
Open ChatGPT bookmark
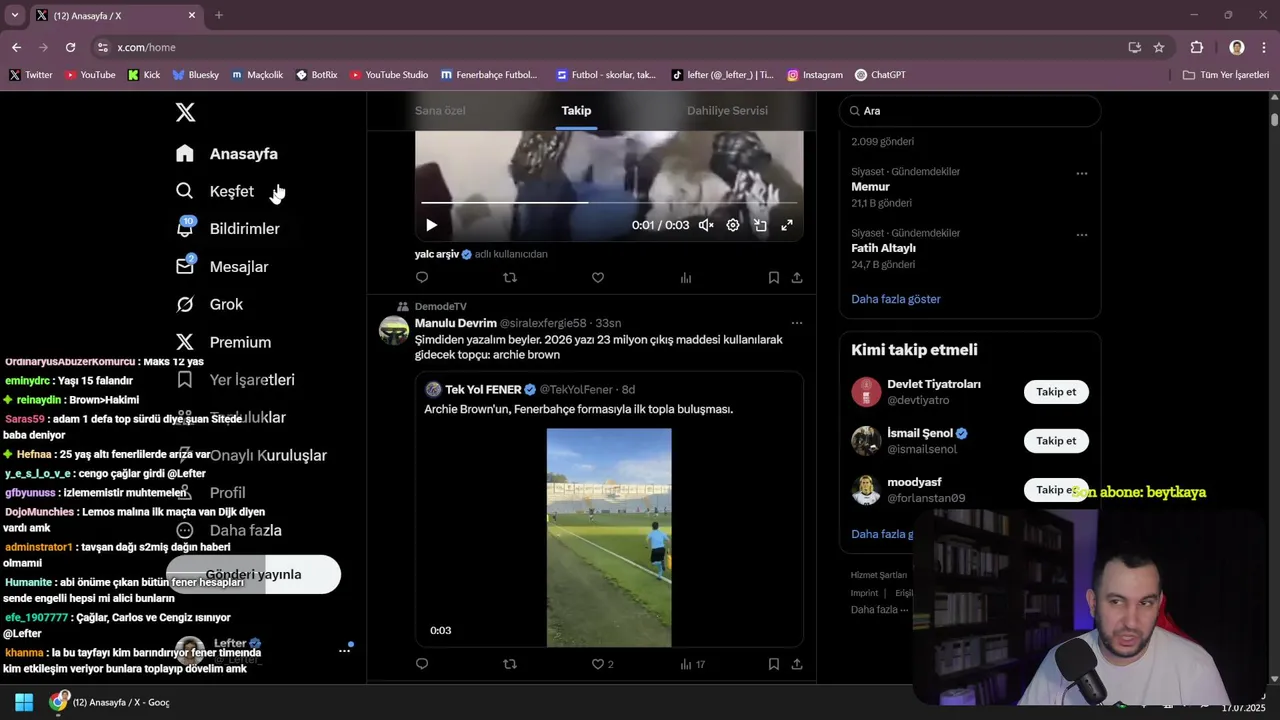point(880,75)
